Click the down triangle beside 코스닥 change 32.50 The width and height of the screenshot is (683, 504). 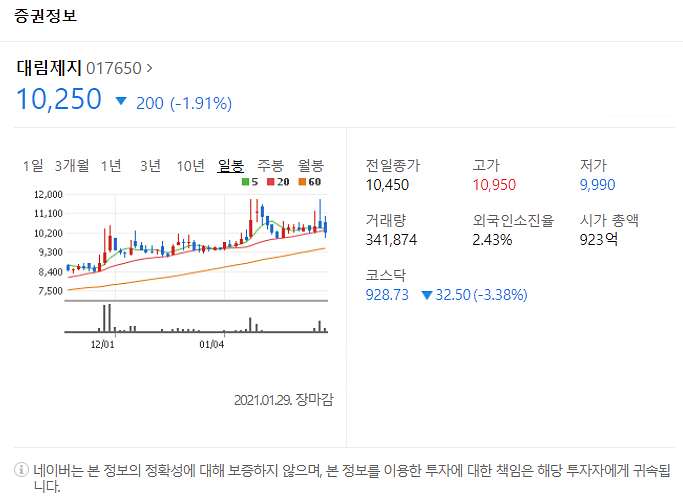pos(427,295)
